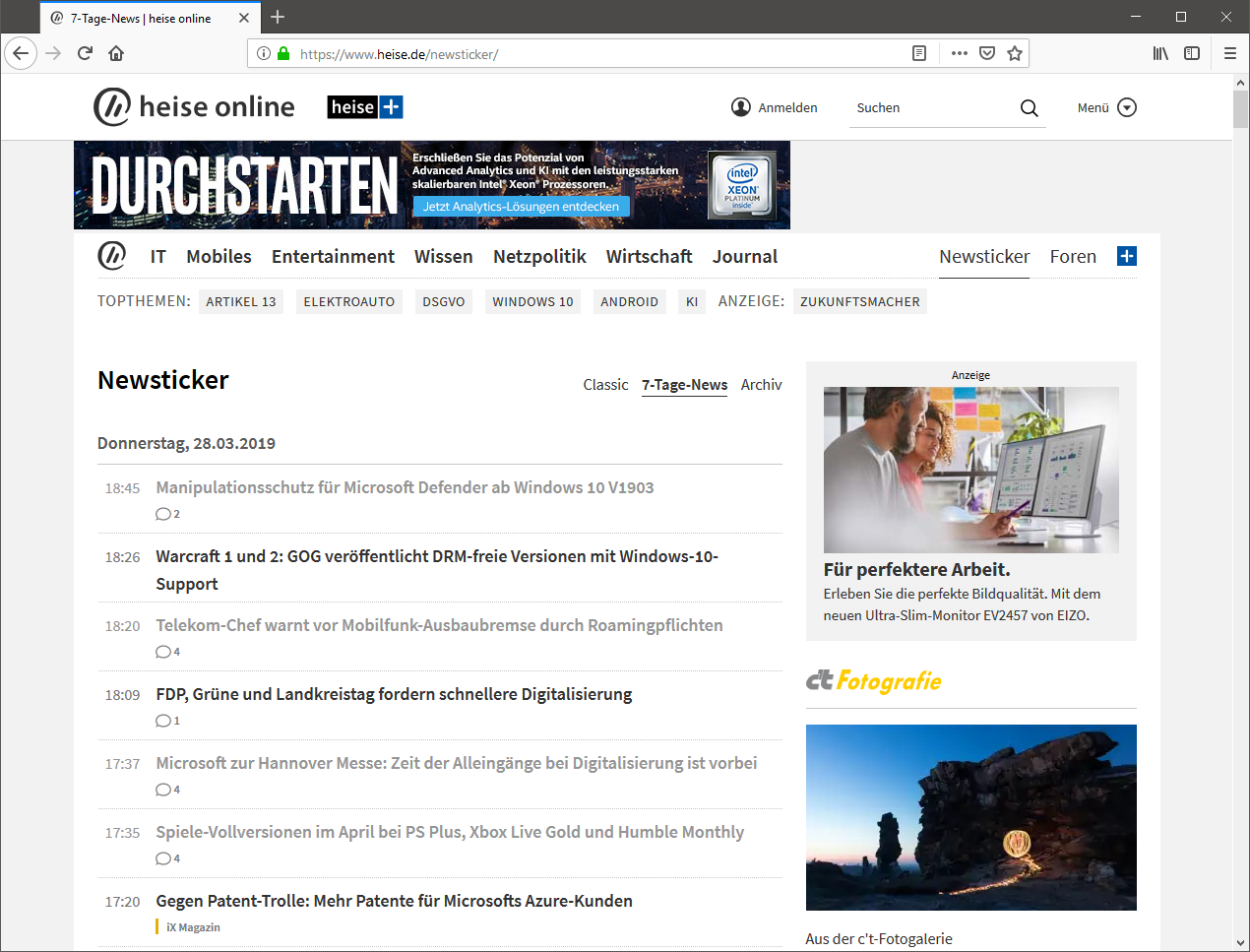The image size is (1250, 952).
Task: Click the DSGVO topic tag
Action: point(444,302)
